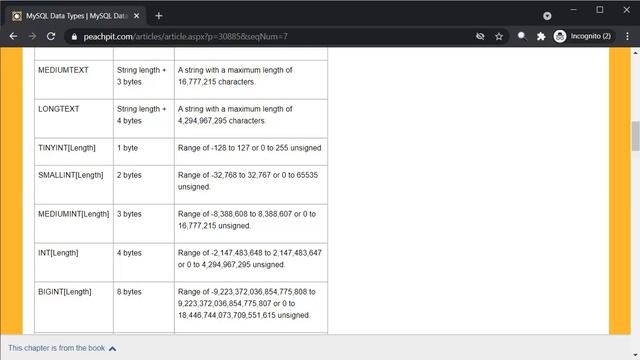Image resolution: width=640 pixels, height=360 pixels.
Task: Click 'String length + 4 bytes' cell
Action: (144, 118)
